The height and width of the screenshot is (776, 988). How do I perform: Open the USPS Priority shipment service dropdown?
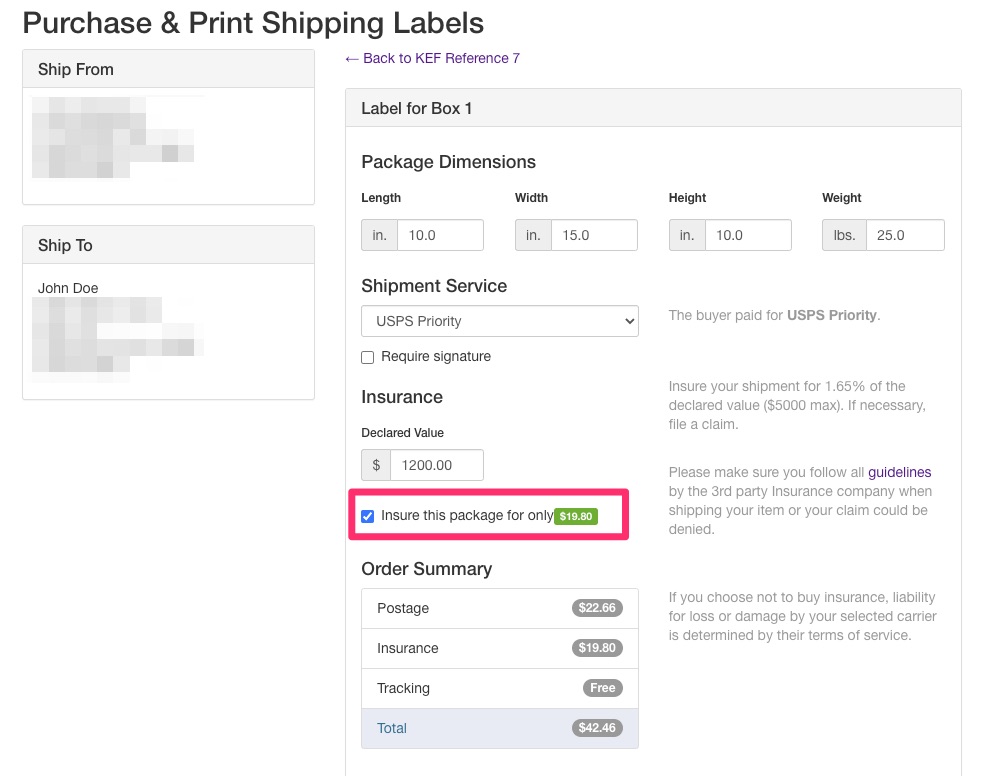pyautogui.click(x=500, y=321)
